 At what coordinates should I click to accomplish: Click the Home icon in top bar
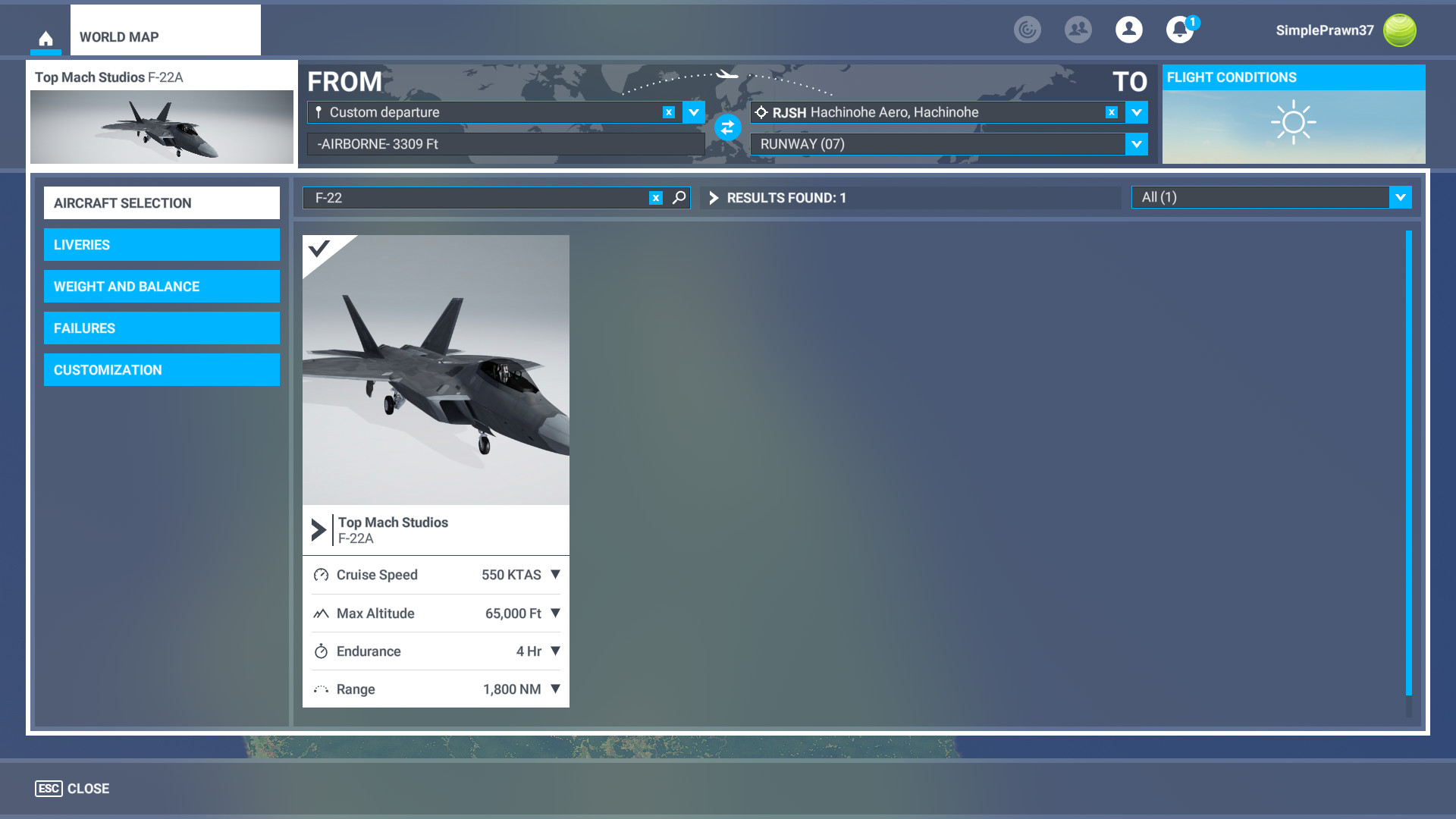tap(45, 39)
